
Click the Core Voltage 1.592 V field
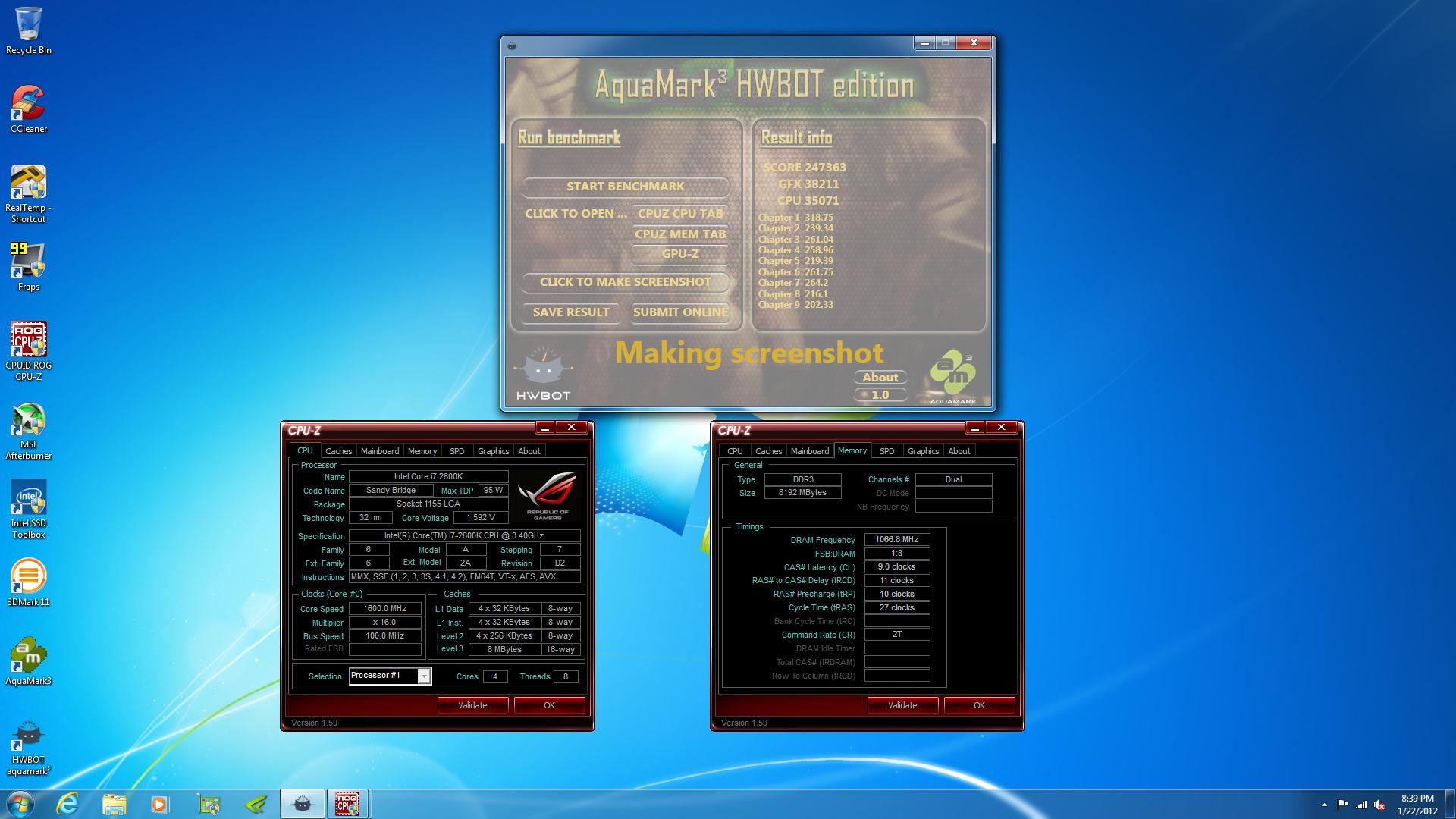[481, 518]
